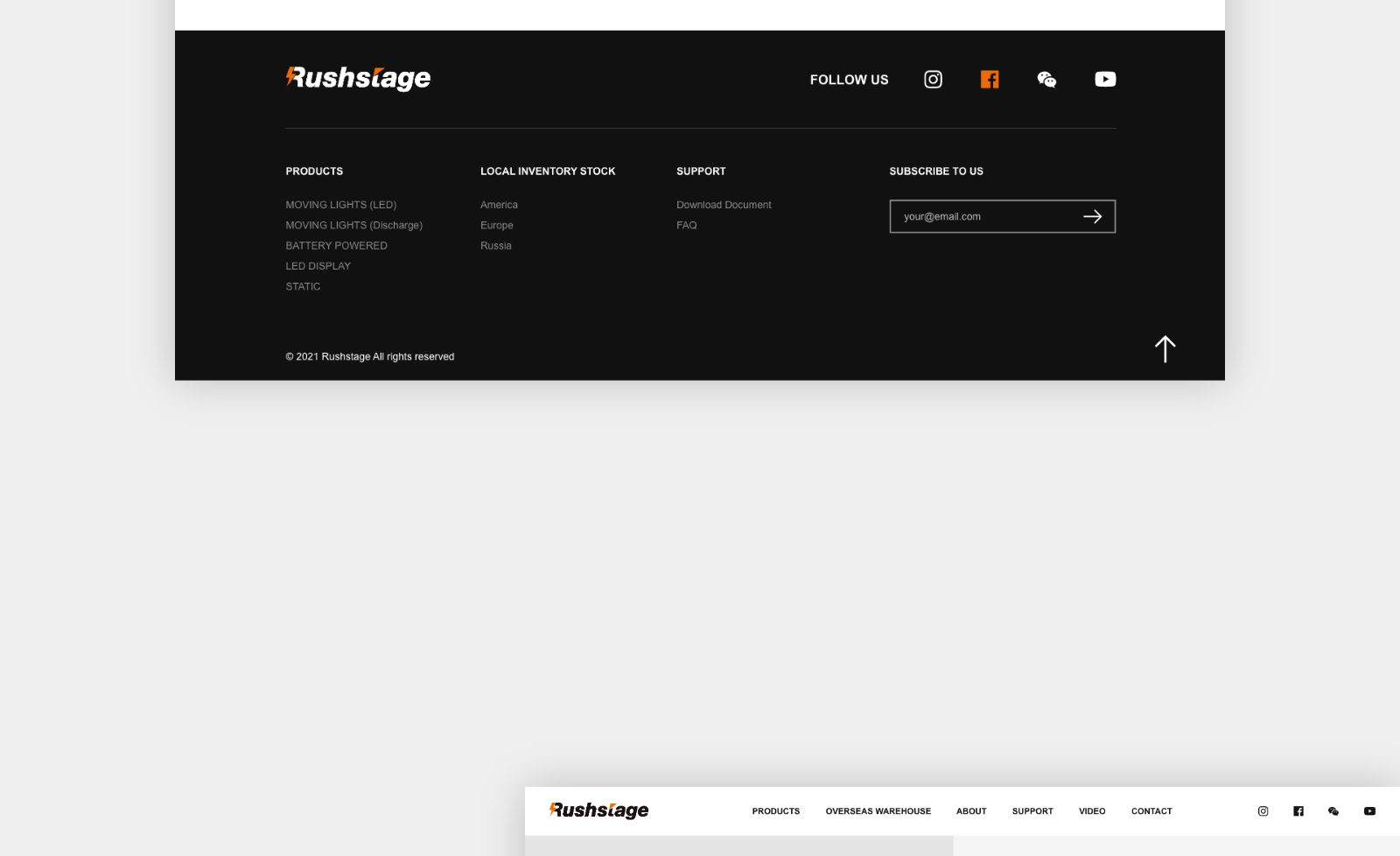This screenshot has width=1400, height=856.
Task: Click the Instagram icon in header navbar
Action: coord(1263,811)
